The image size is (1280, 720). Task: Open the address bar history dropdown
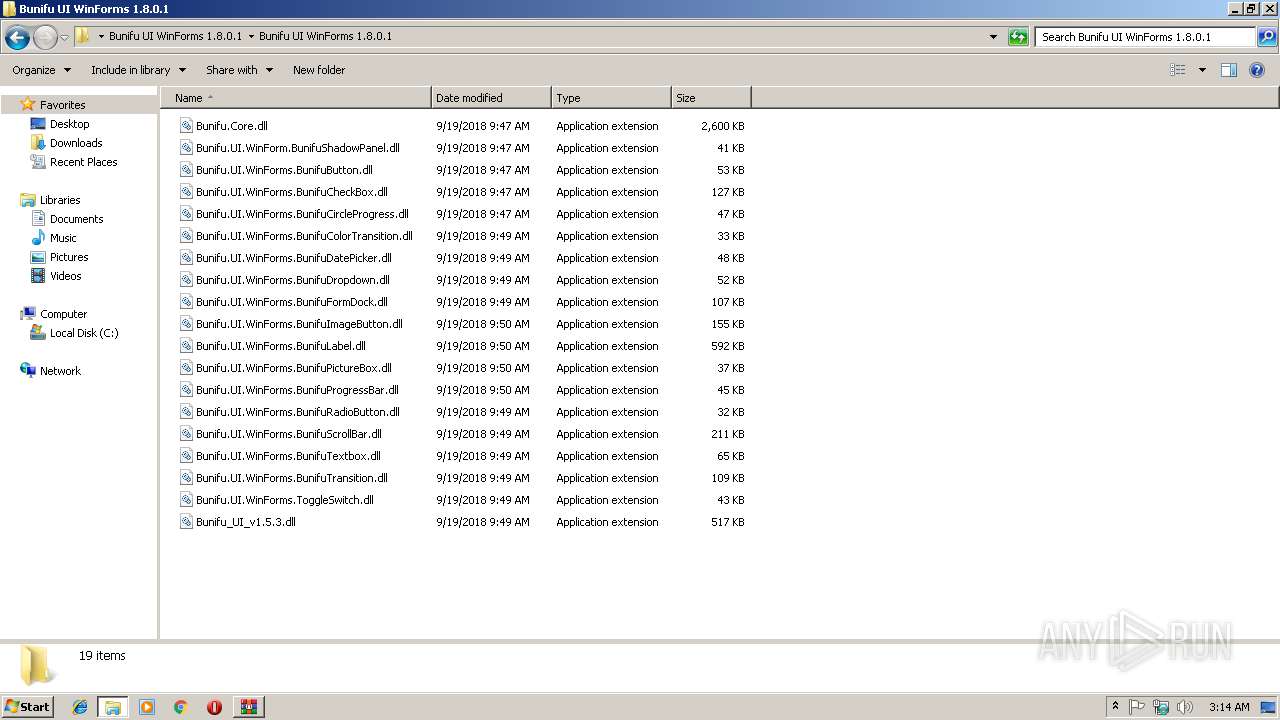click(993, 37)
